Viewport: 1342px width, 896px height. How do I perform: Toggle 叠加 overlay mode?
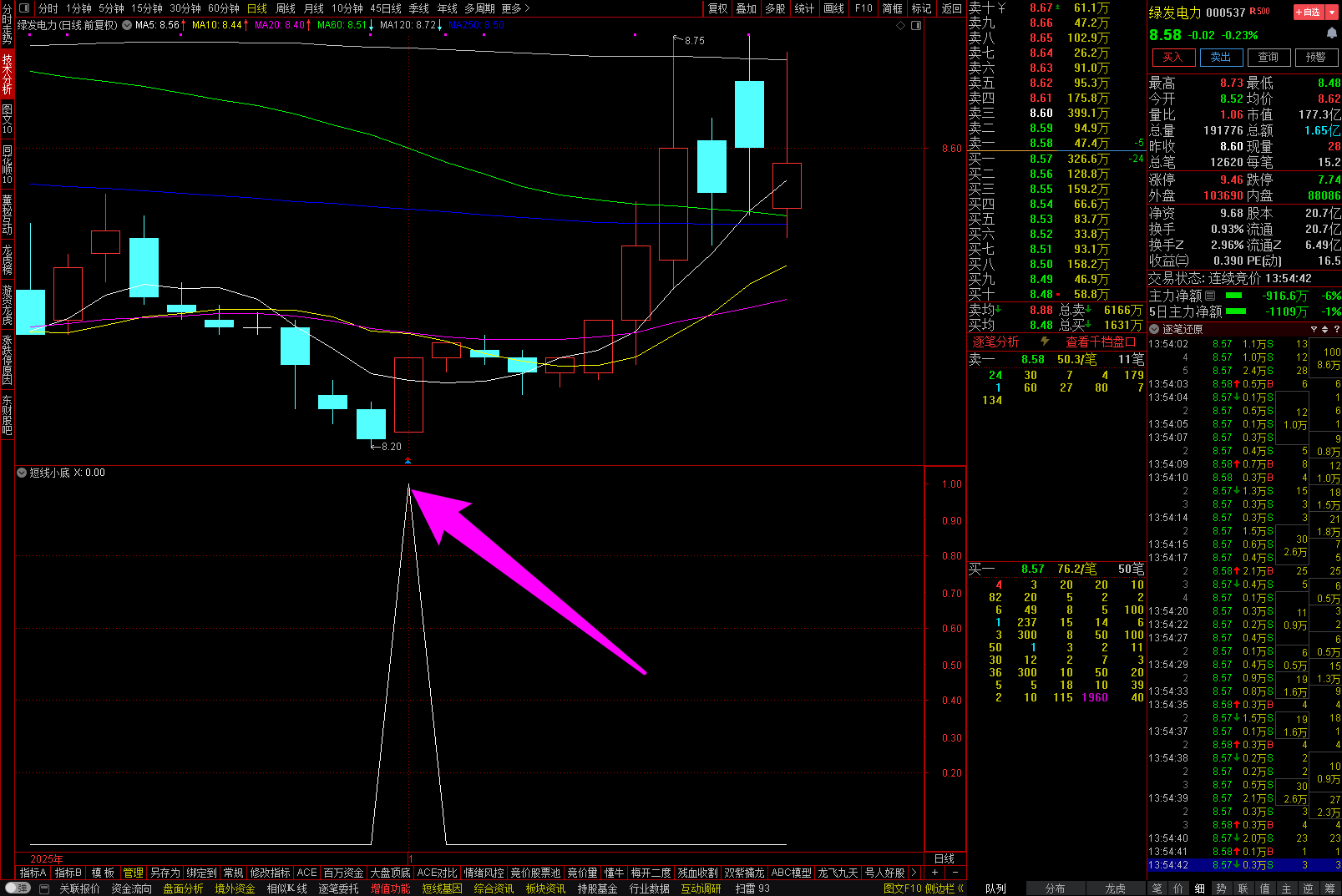coord(746,8)
